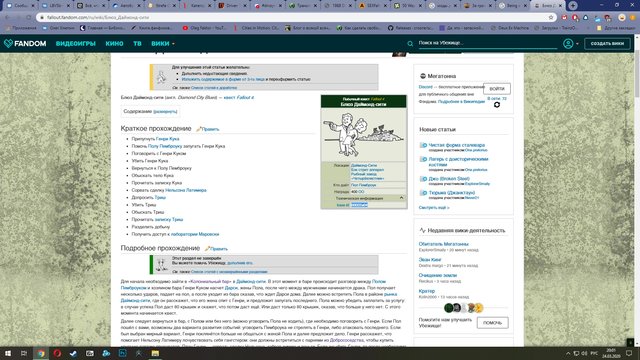640x360 pixels.
Task: Open Steam from the Windows taskbar
Action: (73, 353)
